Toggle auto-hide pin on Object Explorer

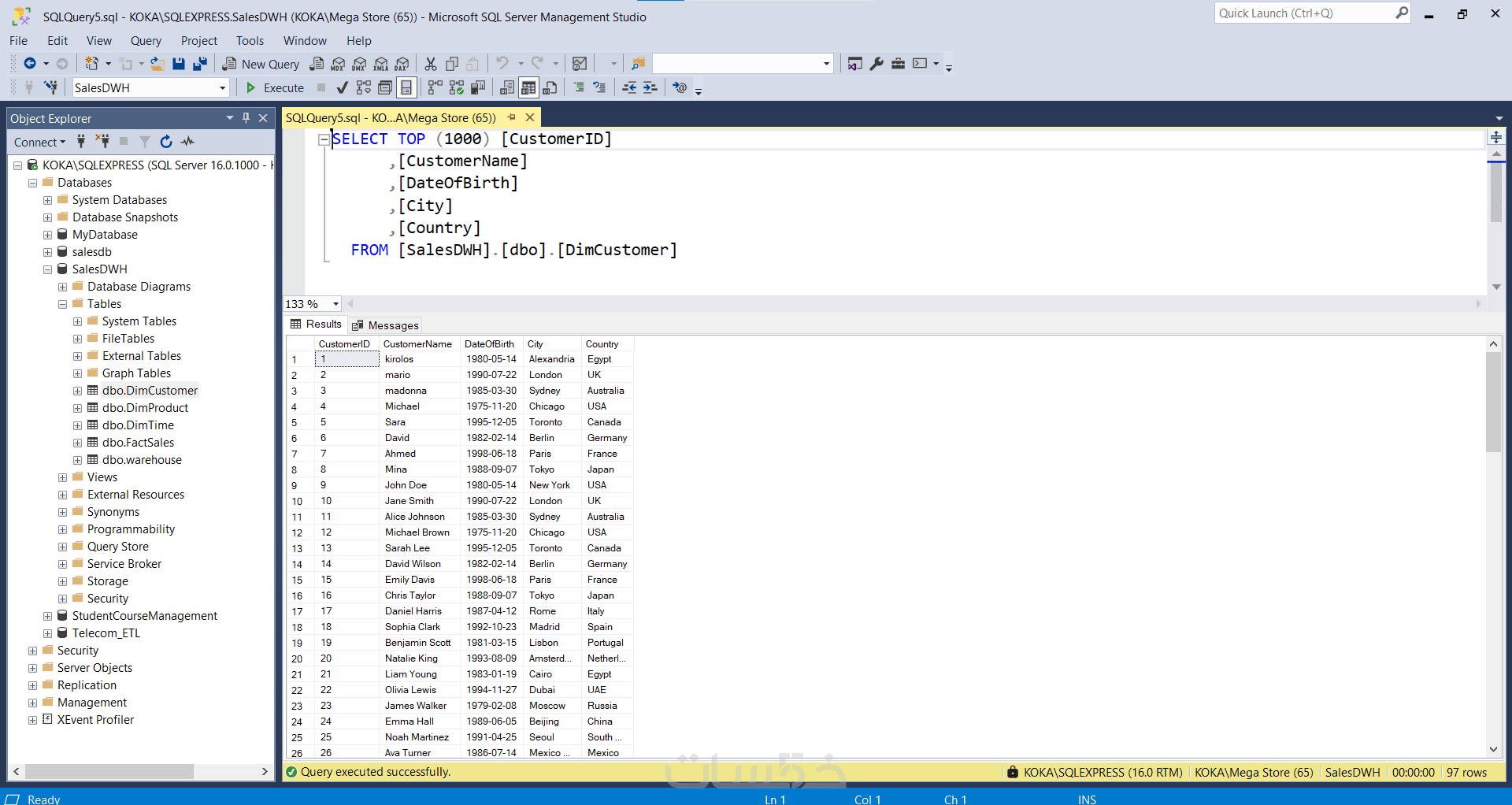click(x=246, y=118)
